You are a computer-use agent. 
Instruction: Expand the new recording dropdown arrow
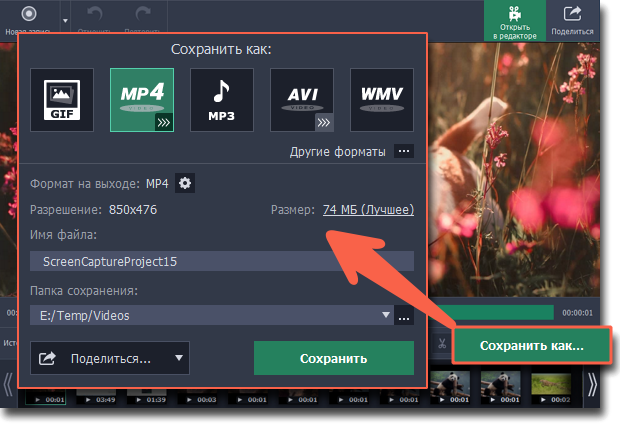coord(66,20)
